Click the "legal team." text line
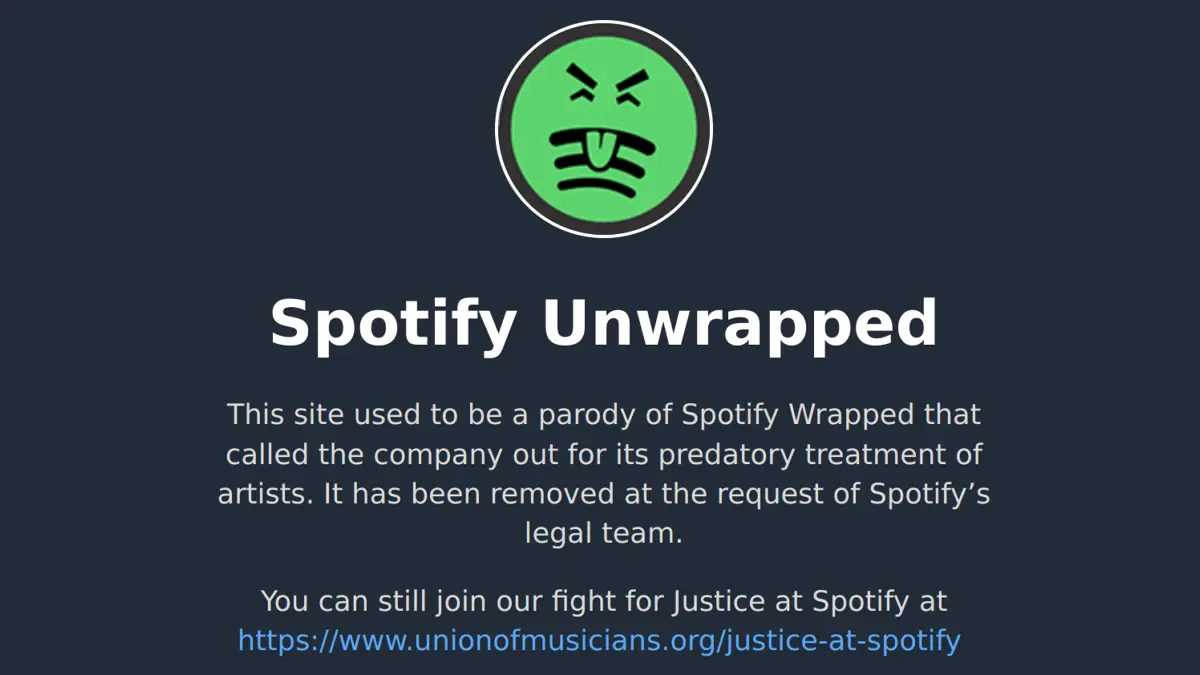The width and height of the screenshot is (1200, 675). pos(604,533)
